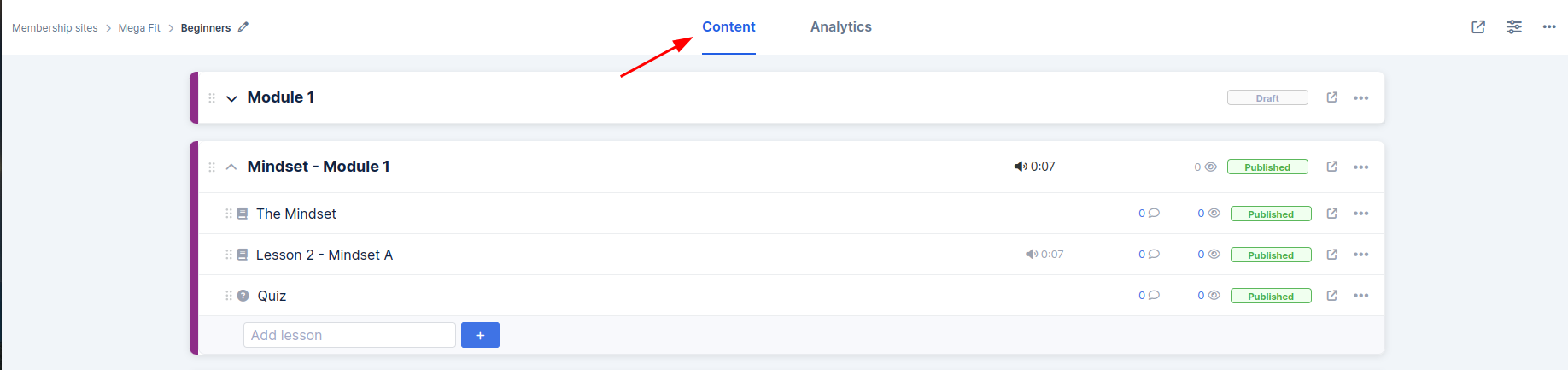Viewport: 1568px width, 370px height.
Task: Toggle Published status of Mindset - Module 1
Action: (1267, 167)
